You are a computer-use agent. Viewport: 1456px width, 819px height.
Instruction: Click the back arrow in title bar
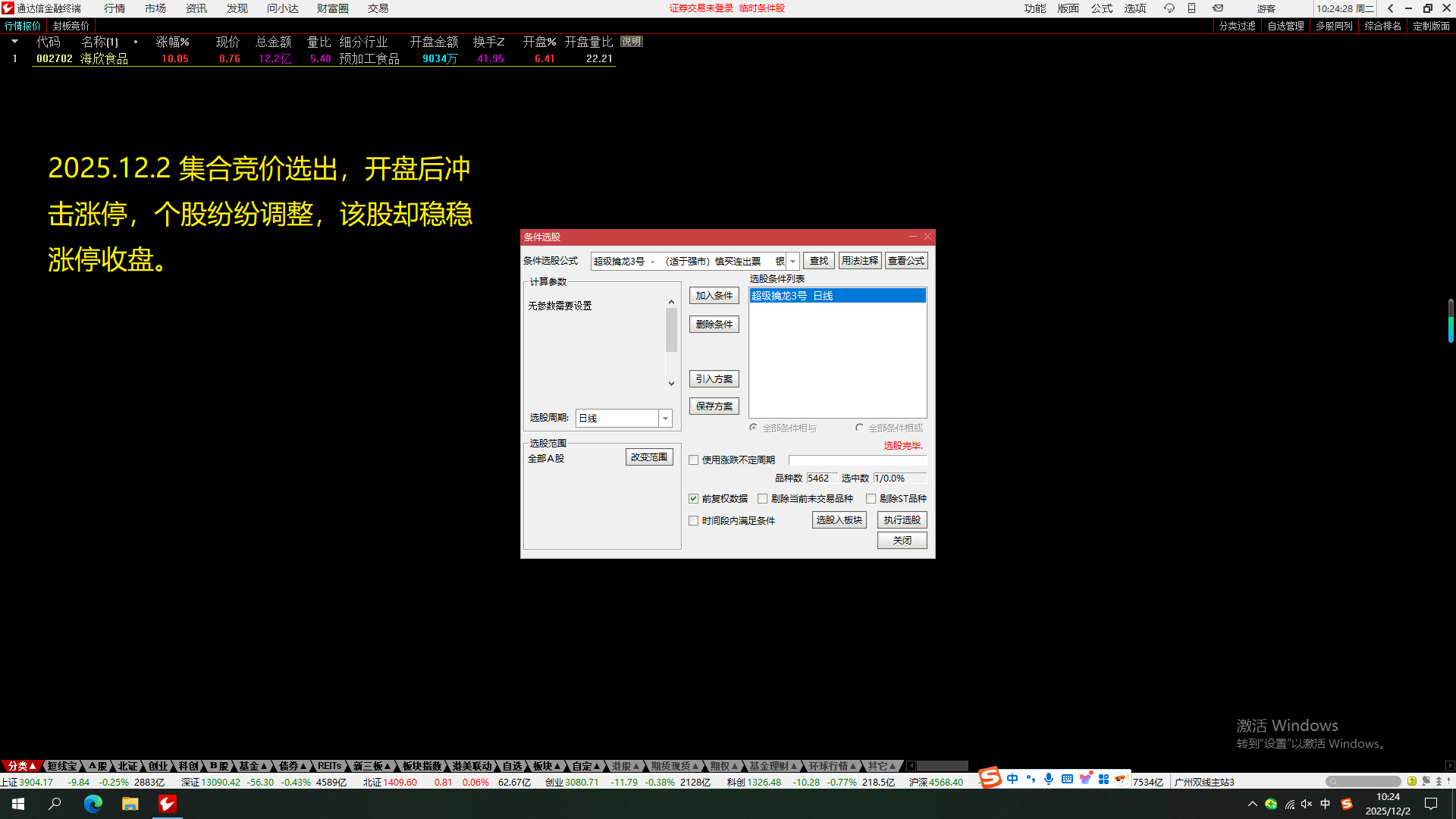click(x=1390, y=8)
